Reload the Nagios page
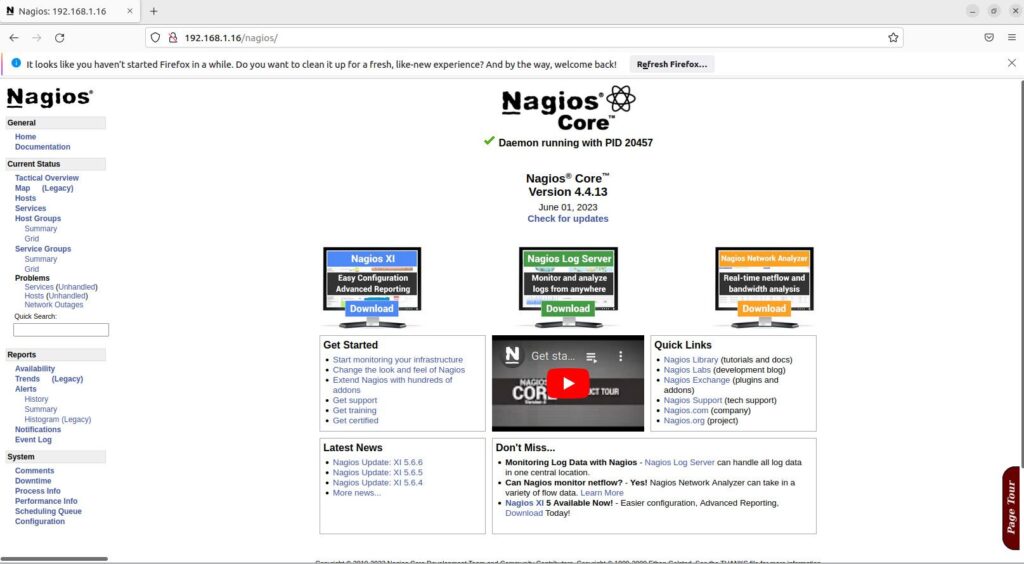 pos(59,38)
